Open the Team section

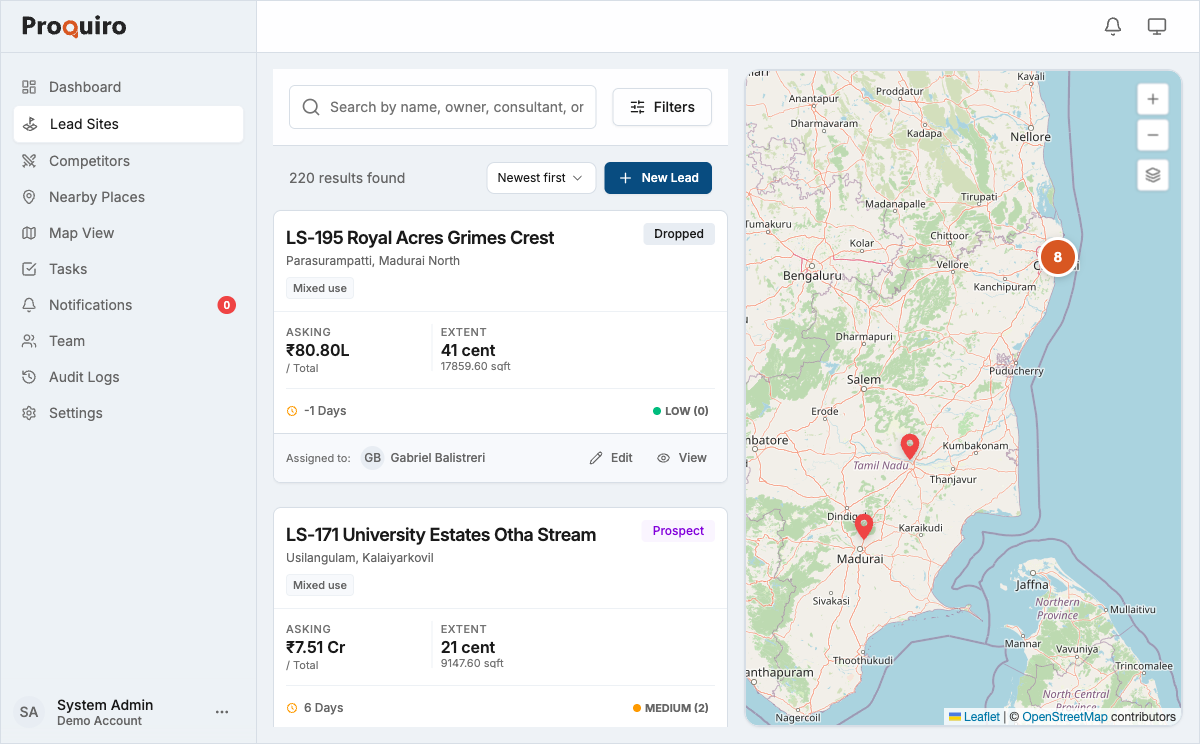click(x=66, y=340)
